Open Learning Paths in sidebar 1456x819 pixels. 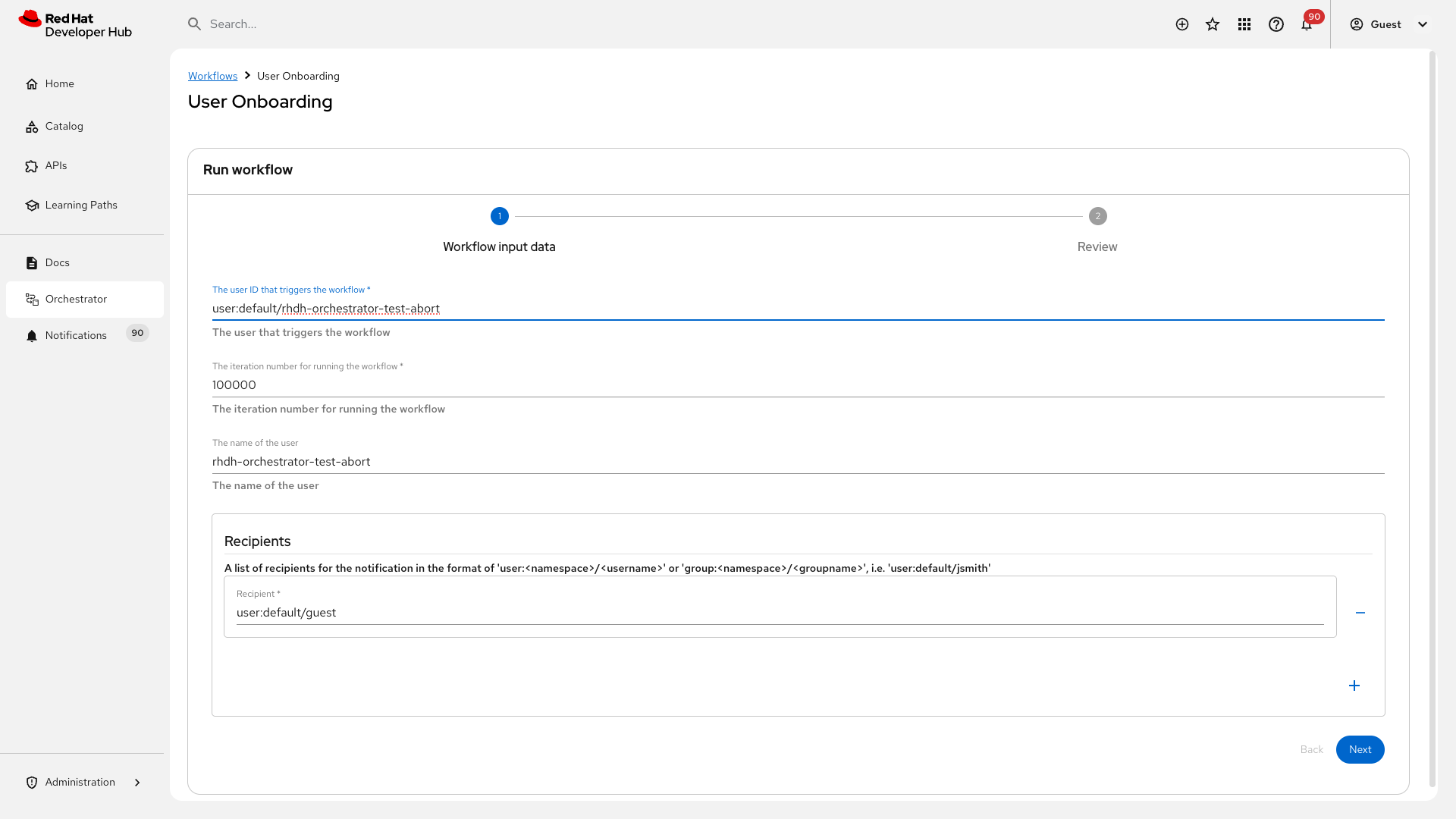[80, 206]
